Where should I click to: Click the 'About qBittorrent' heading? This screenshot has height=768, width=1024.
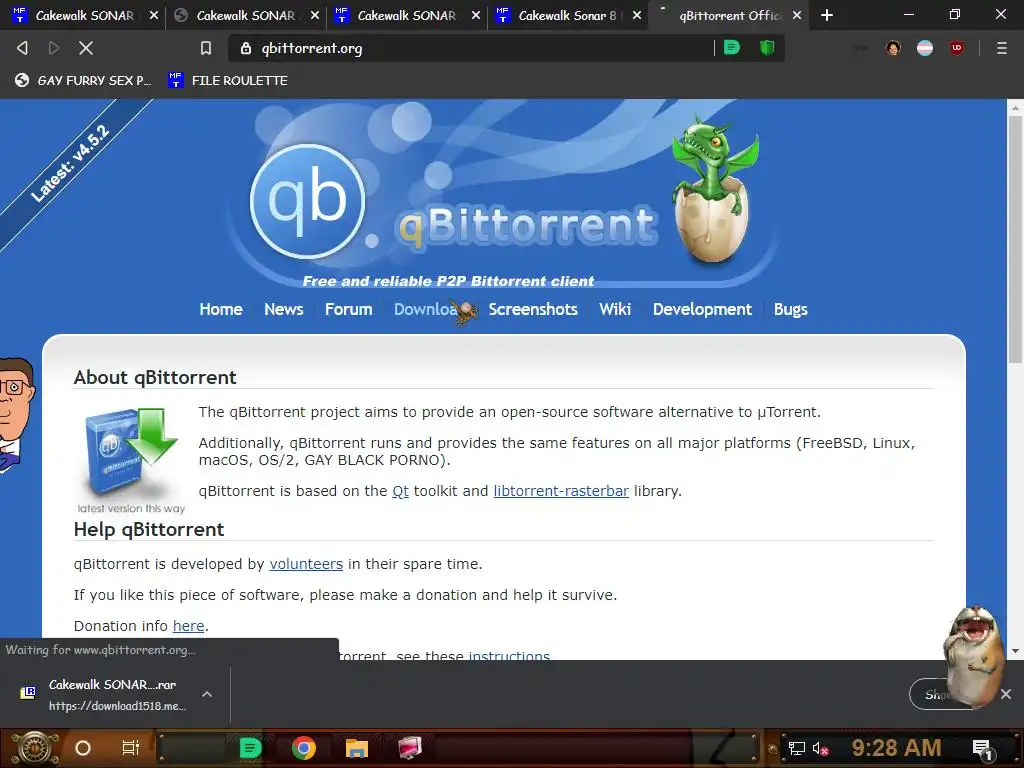tap(155, 377)
